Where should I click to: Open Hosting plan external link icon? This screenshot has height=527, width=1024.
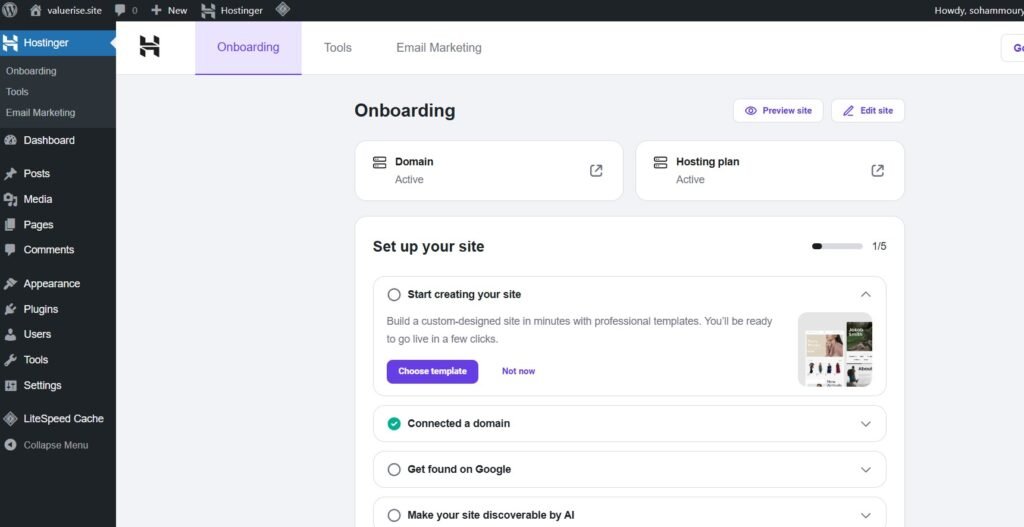[877, 170]
